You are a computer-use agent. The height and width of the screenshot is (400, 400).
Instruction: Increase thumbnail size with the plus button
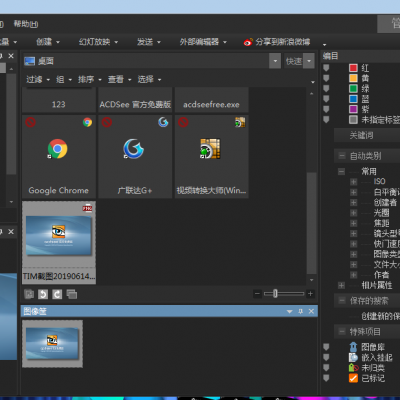tap(310, 294)
